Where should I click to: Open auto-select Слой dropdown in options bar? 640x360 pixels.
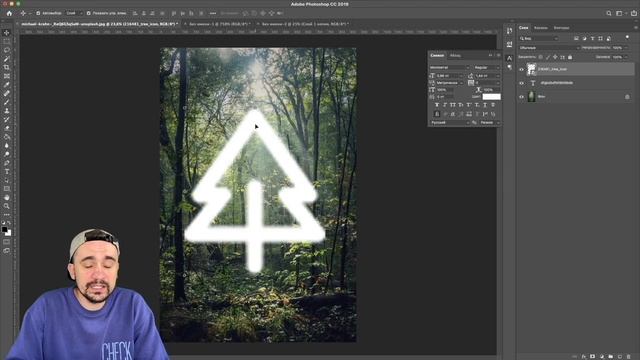point(74,13)
